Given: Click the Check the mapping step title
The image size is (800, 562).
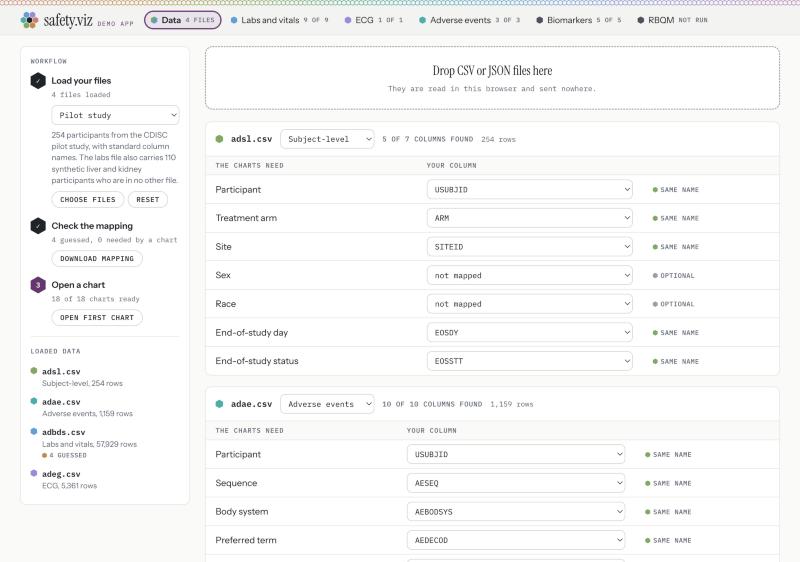Looking at the screenshot, I should [92, 226].
